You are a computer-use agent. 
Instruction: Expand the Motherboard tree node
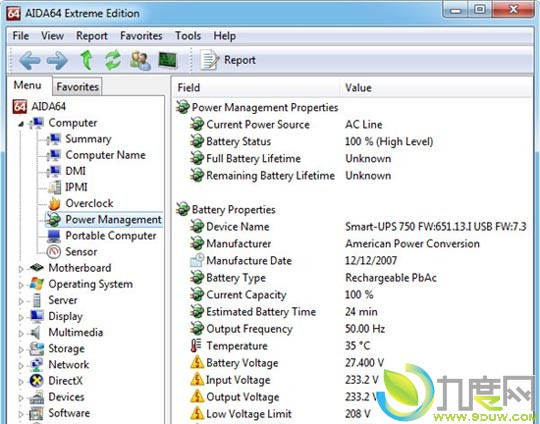tap(21, 269)
